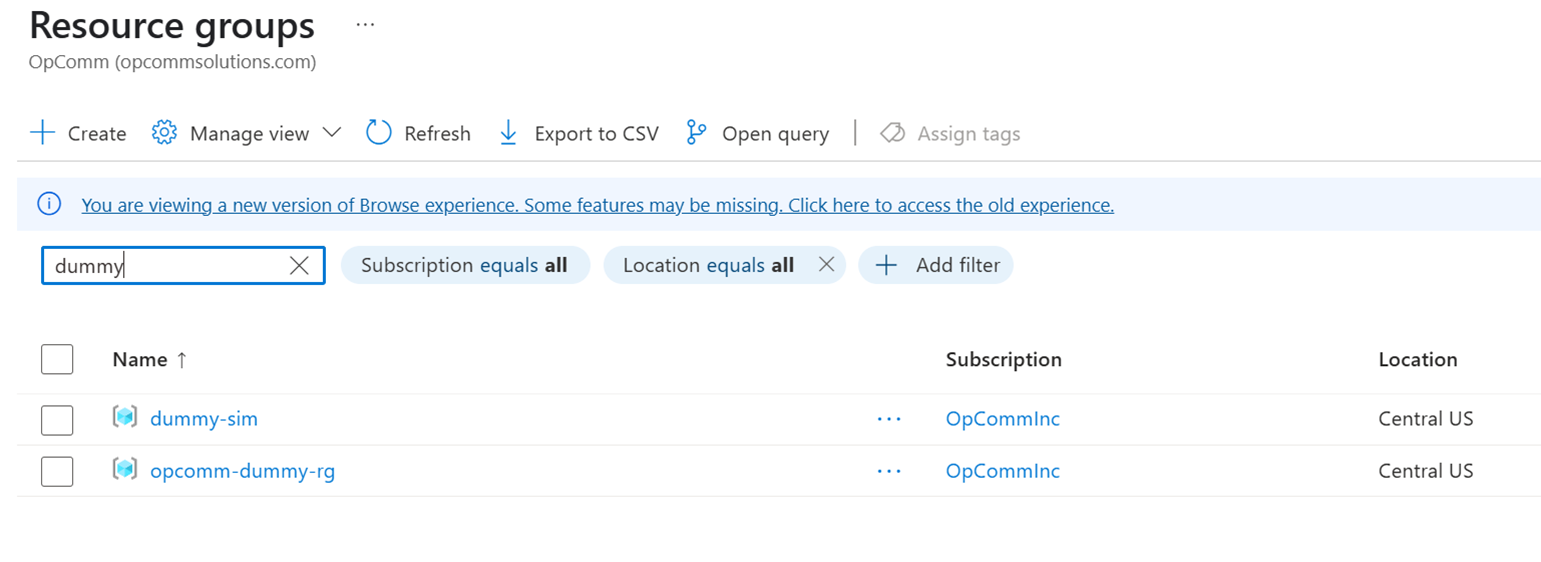Open Location equals all filter
This screenshot has width=1541, height=562.
coord(708,265)
